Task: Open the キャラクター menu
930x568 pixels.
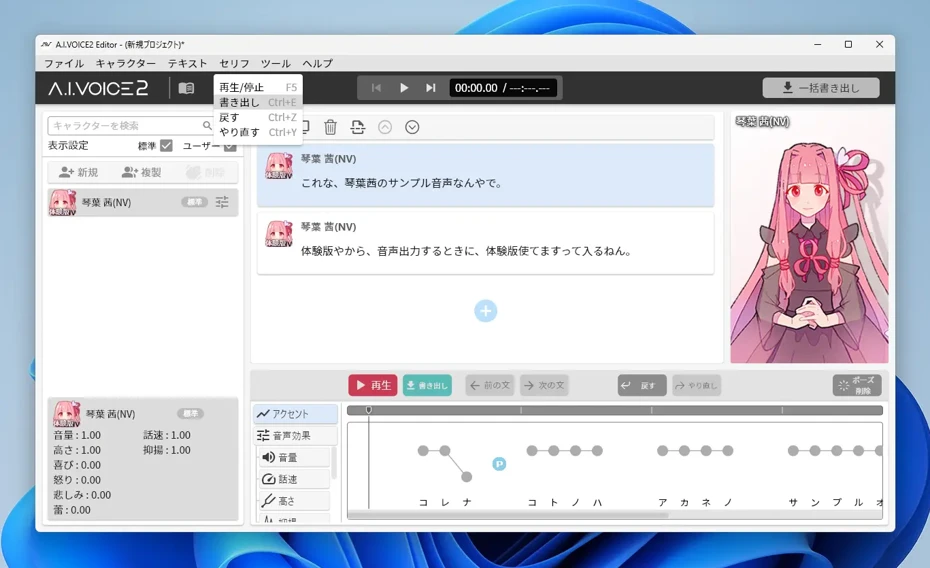Action: pos(126,63)
